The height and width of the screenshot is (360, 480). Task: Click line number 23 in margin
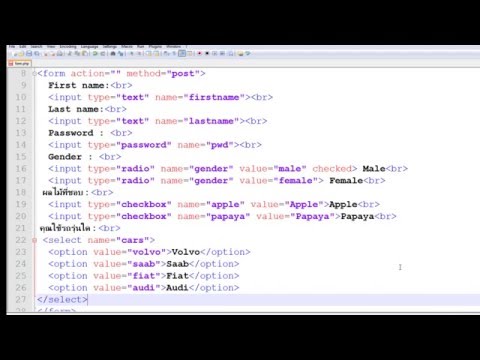pyautogui.click(x=21, y=252)
